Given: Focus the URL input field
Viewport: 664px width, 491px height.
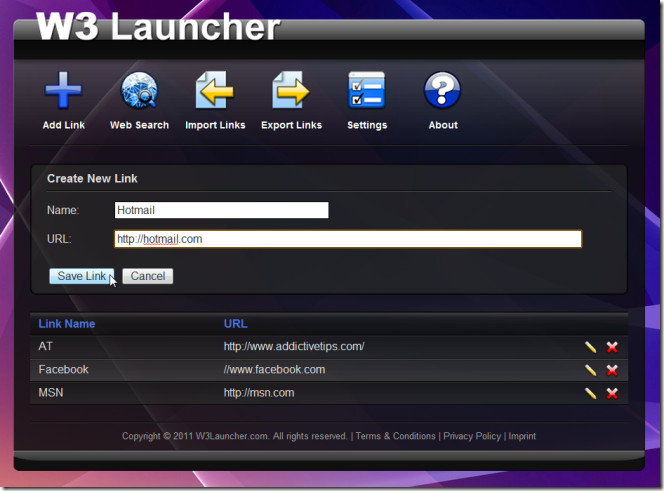Looking at the screenshot, I should click(348, 239).
